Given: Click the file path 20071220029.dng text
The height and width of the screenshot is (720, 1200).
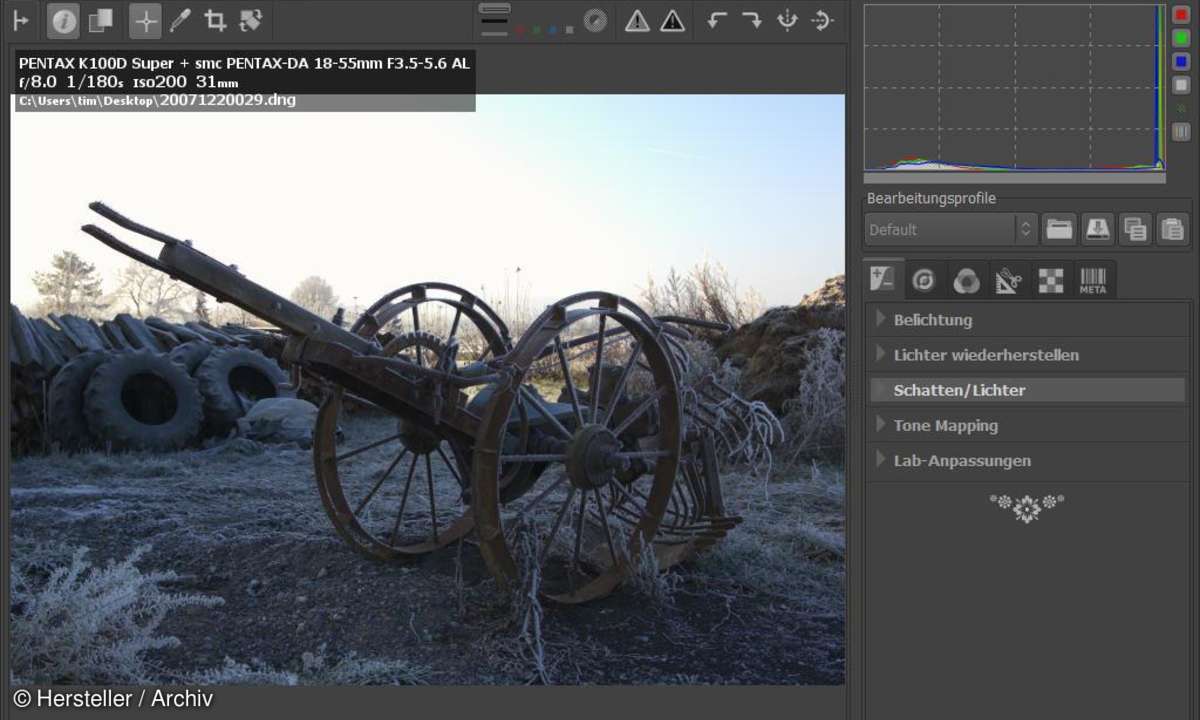Looking at the screenshot, I should (227, 100).
